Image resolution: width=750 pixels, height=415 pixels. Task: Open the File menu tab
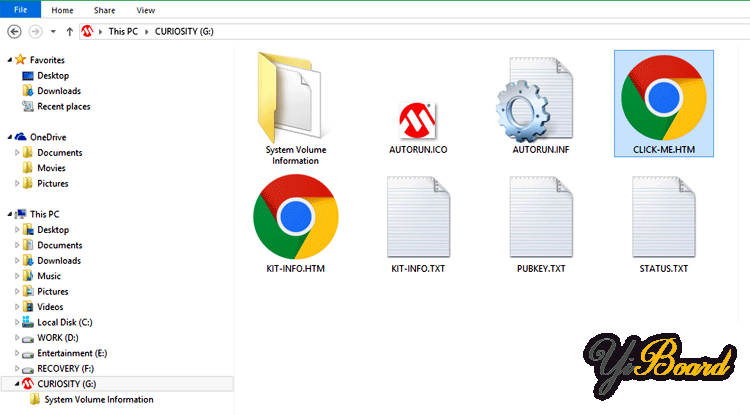click(x=21, y=10)
